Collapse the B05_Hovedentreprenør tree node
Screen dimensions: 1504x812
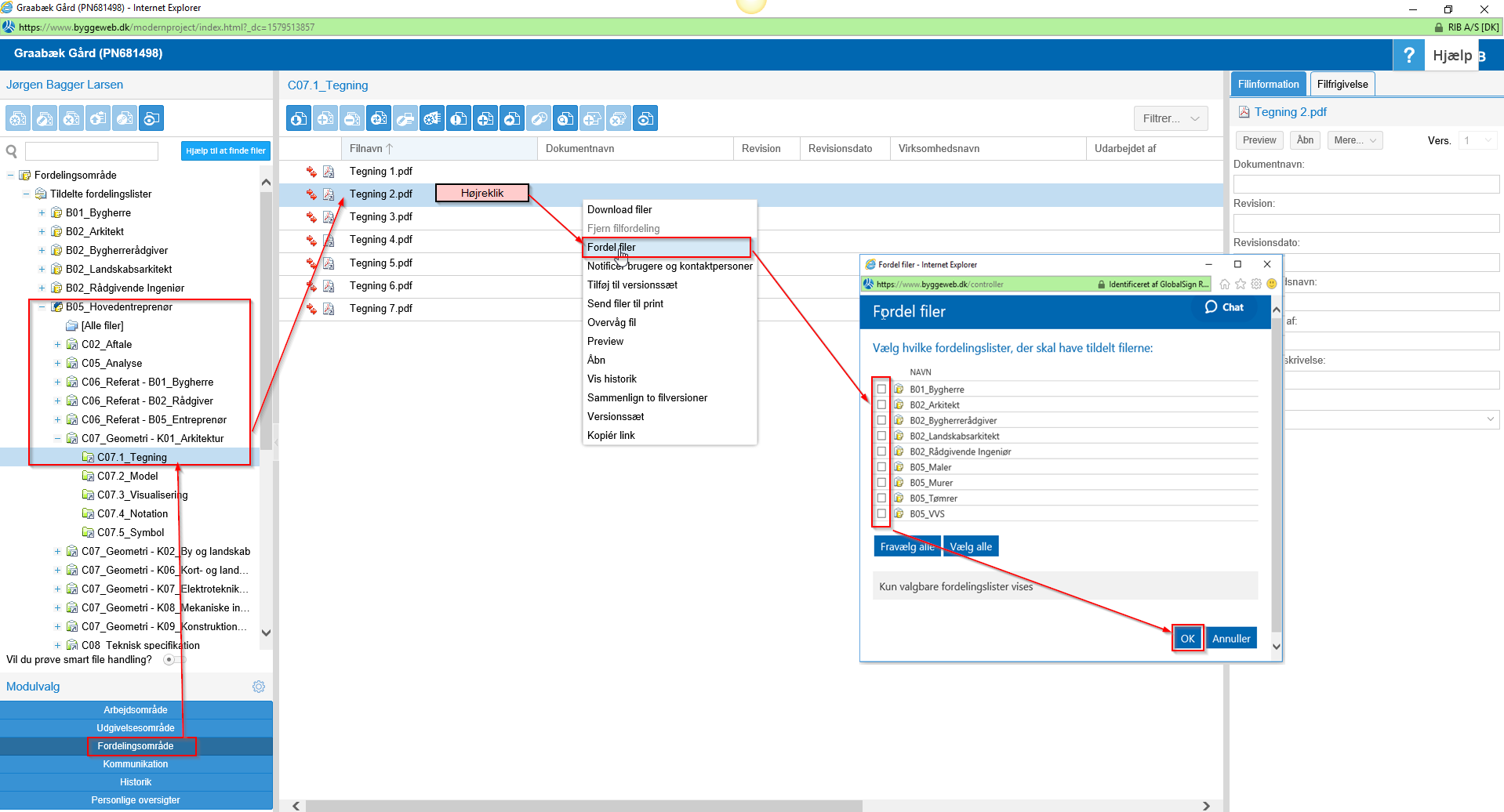pos(42,306)
